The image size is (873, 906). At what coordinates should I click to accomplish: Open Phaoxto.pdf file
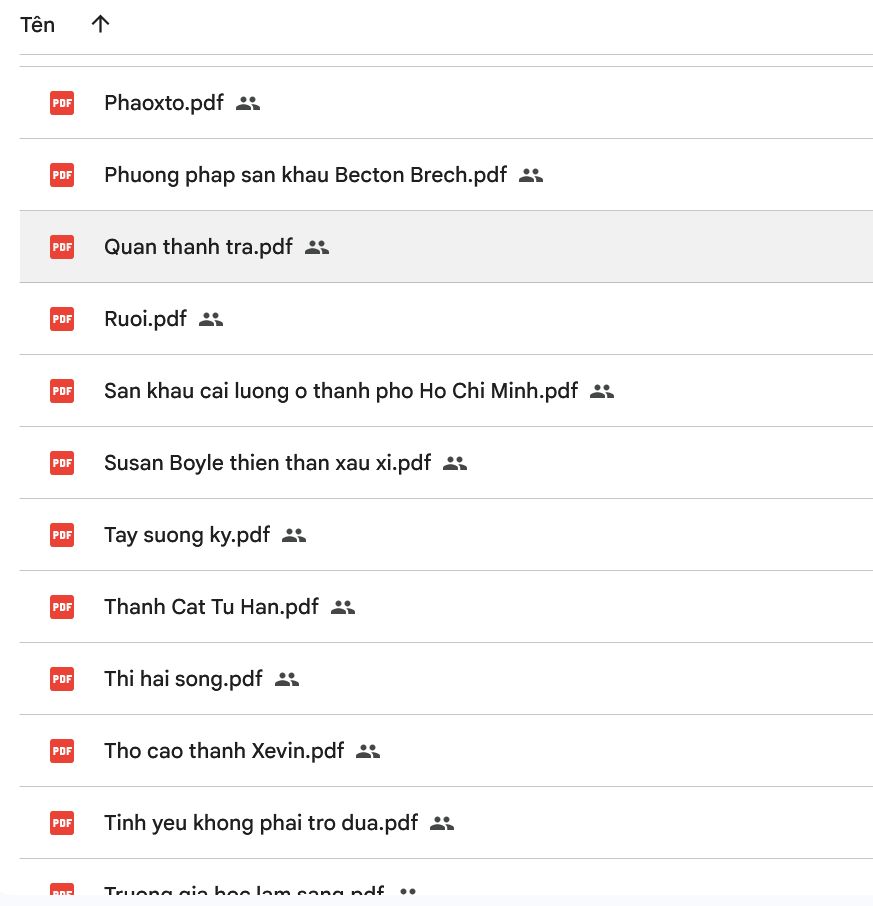pyautogui.click(x=164, y=103)
